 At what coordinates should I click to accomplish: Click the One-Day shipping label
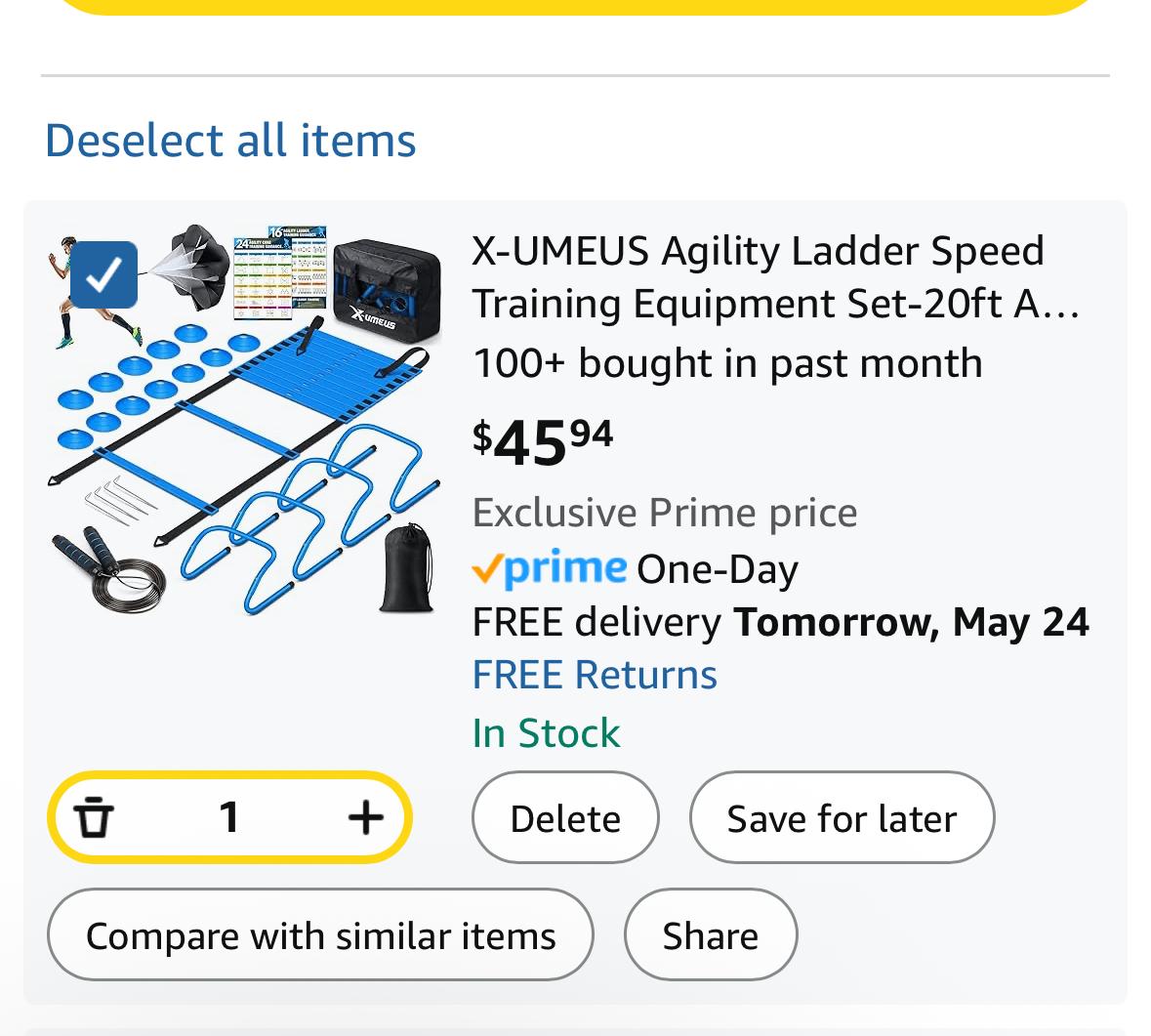click(x=718, y=570)
